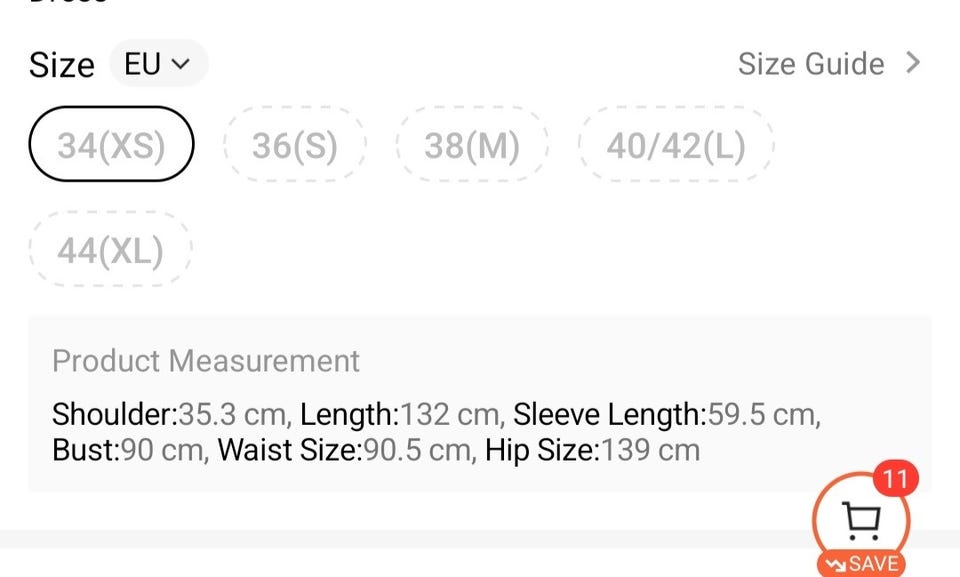Choose the 44(XL) size option

pos(110,250)
